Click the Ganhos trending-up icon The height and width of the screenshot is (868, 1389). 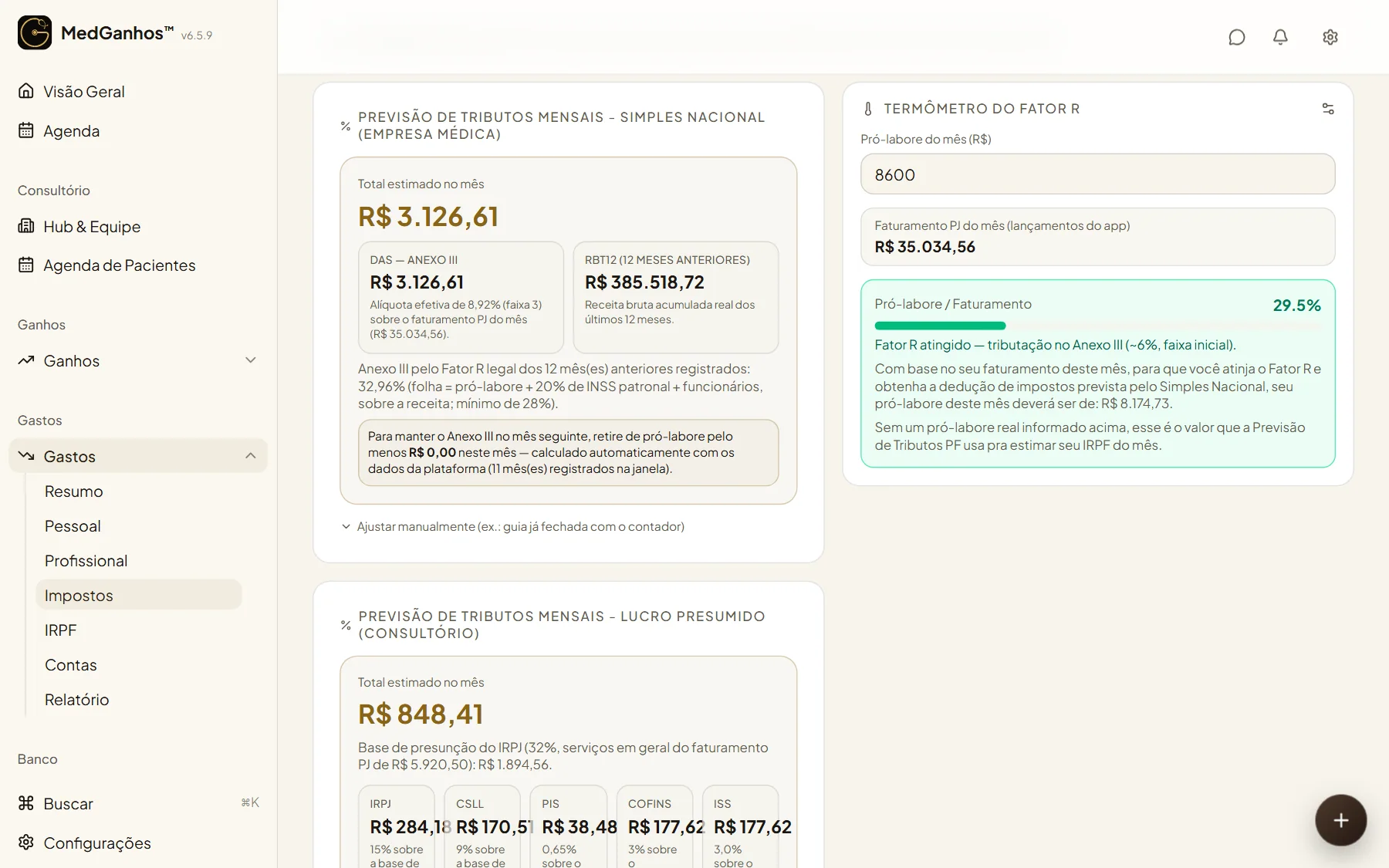tap(26, 360)
